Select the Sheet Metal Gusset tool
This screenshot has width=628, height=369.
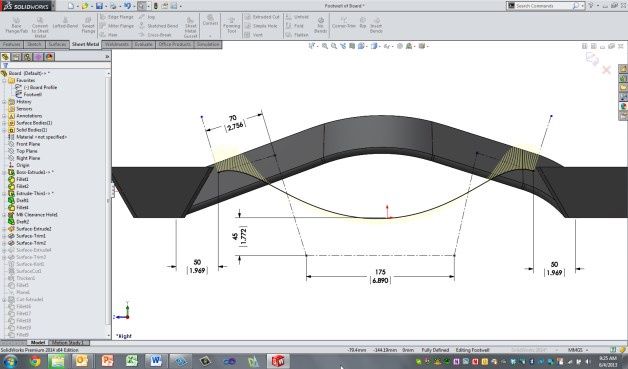191,27
